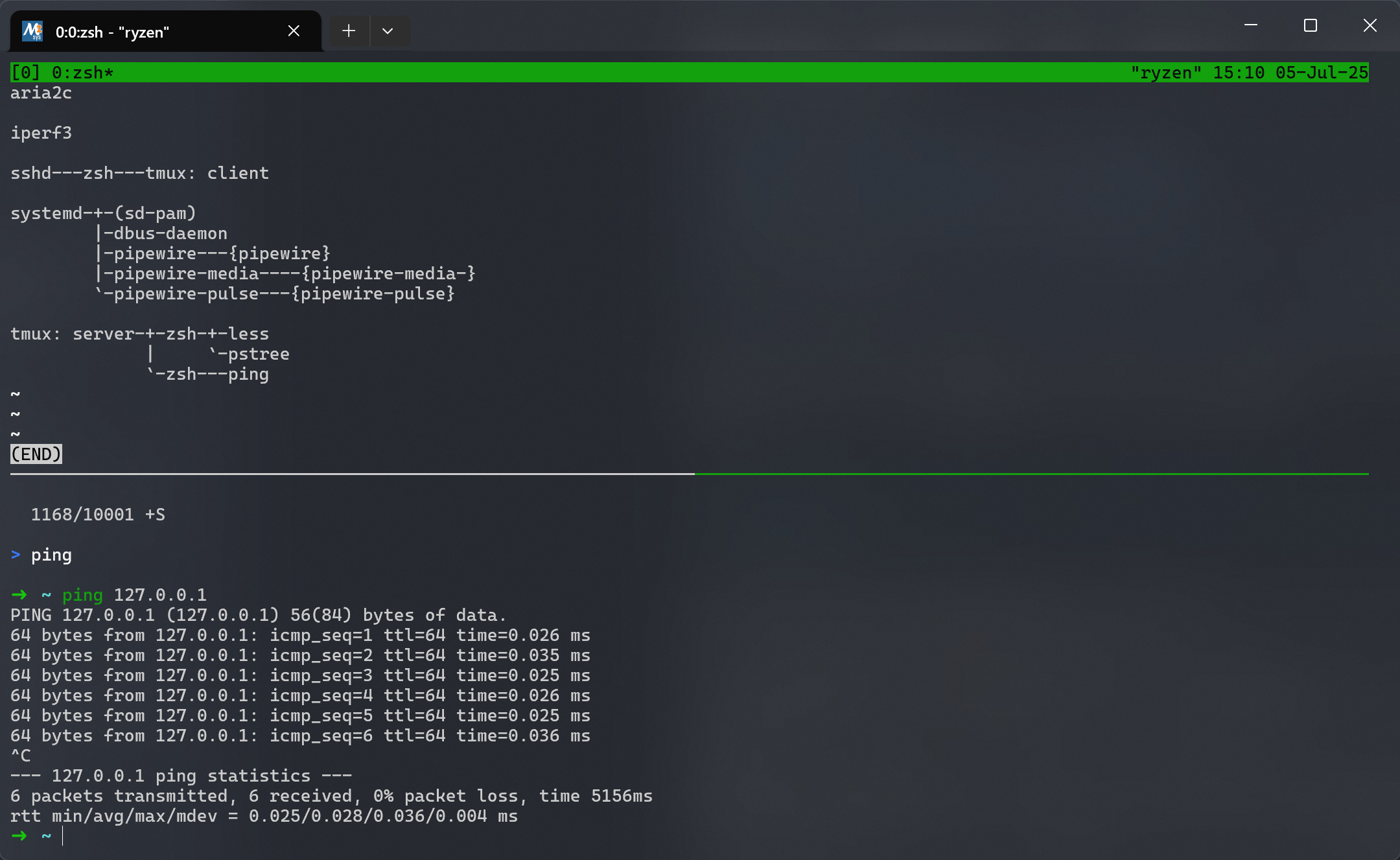This screenshot has width=1400, height=860.
Task: Click the '> ping' fzf query line
Action: click(41, 555)
